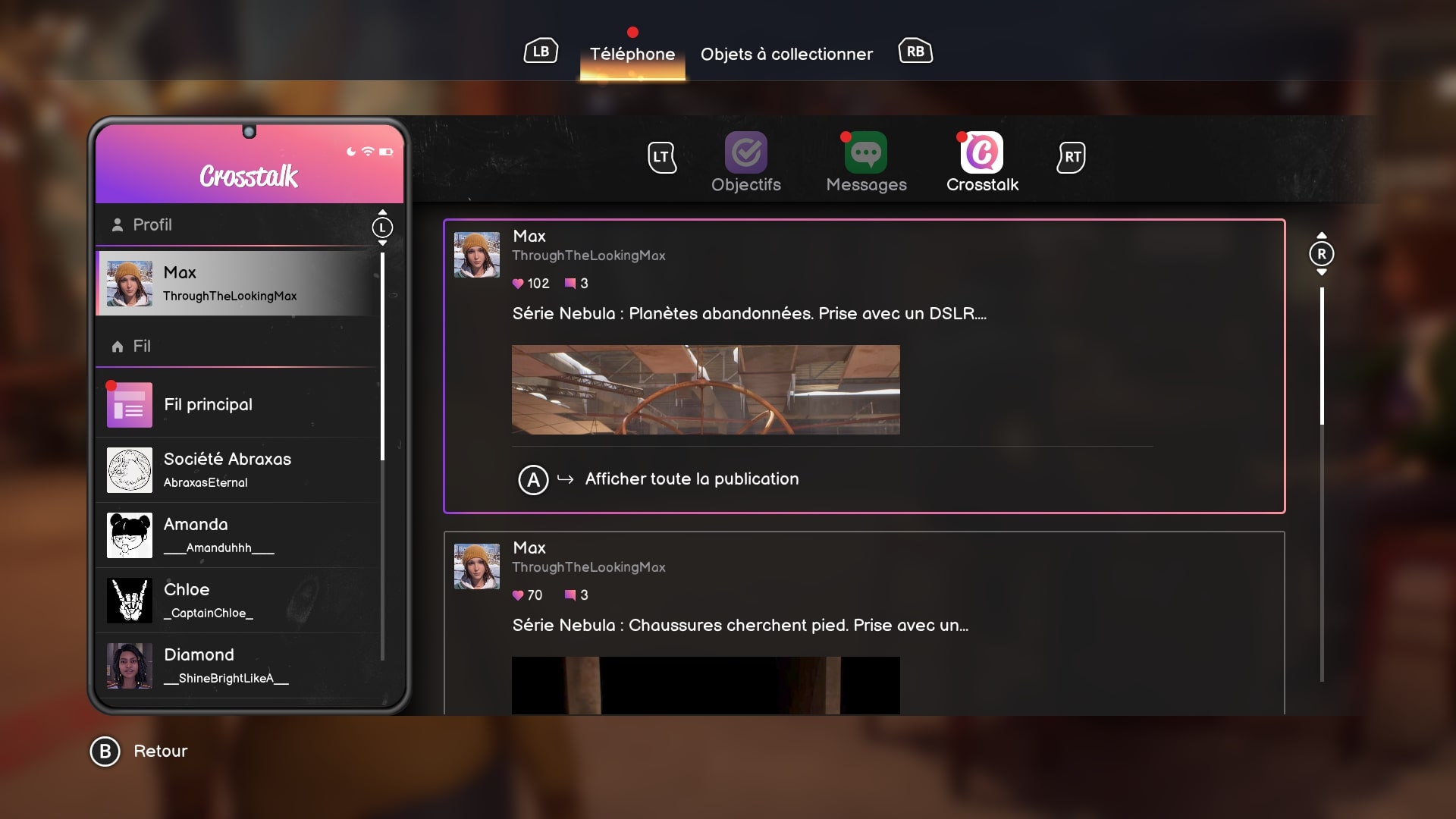Expand Fil principal feed section
Viewport: 1456px width, 819px height.
(208, 405)
